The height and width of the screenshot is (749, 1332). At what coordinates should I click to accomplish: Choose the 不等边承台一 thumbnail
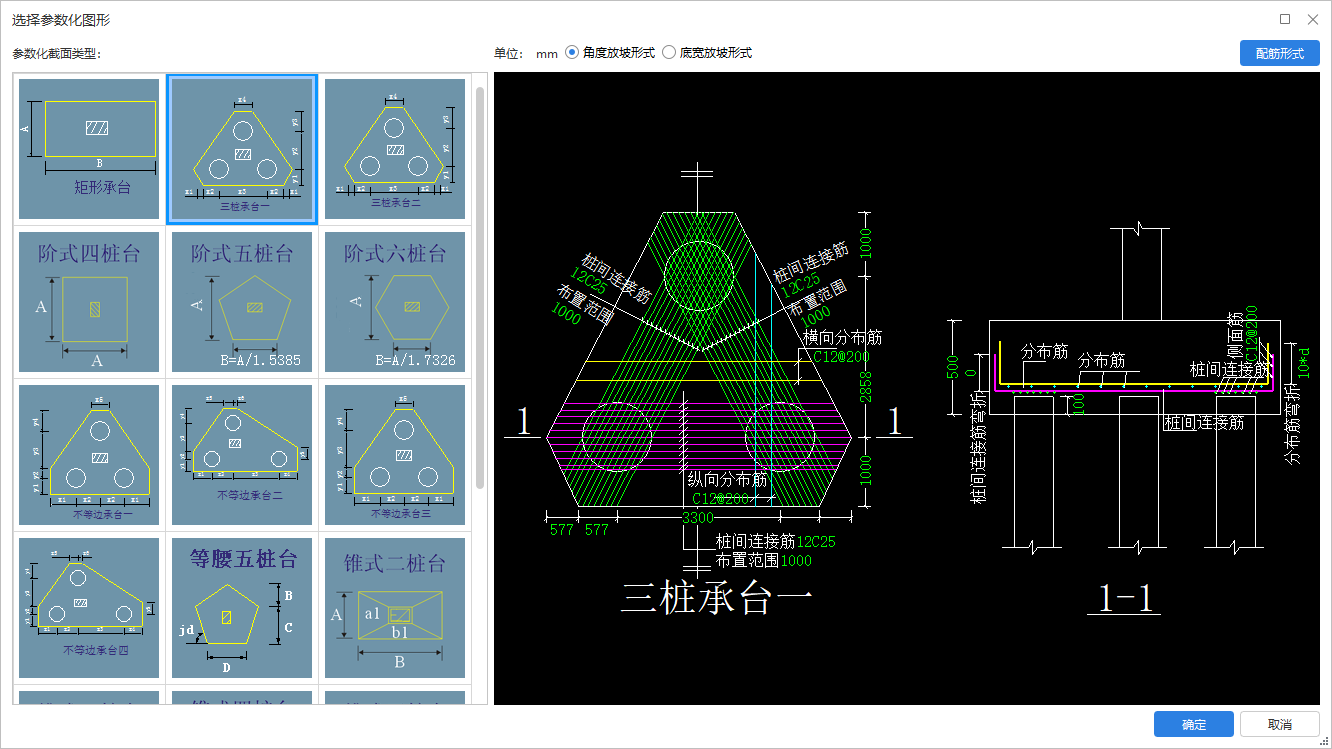point(89,455)
